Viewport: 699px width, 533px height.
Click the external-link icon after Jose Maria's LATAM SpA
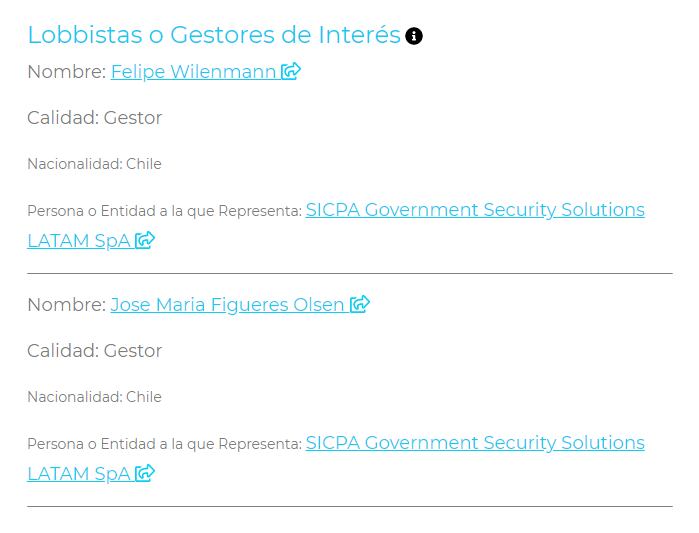click(145, 473)
